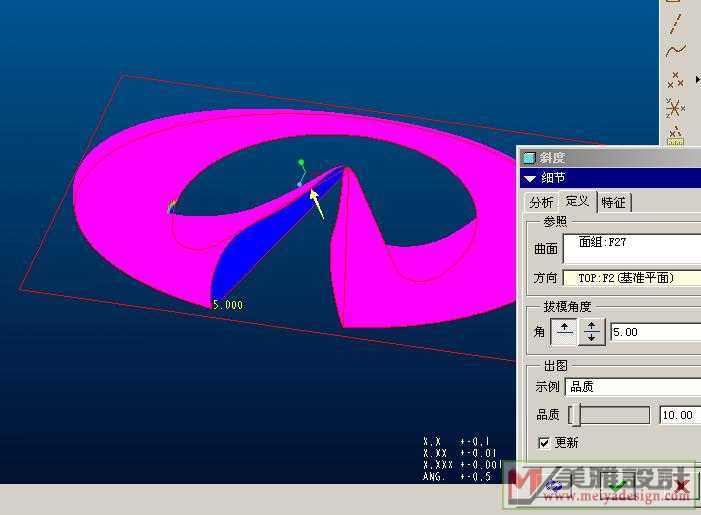Select the datum axis dashed-line tool

[675, 25]
